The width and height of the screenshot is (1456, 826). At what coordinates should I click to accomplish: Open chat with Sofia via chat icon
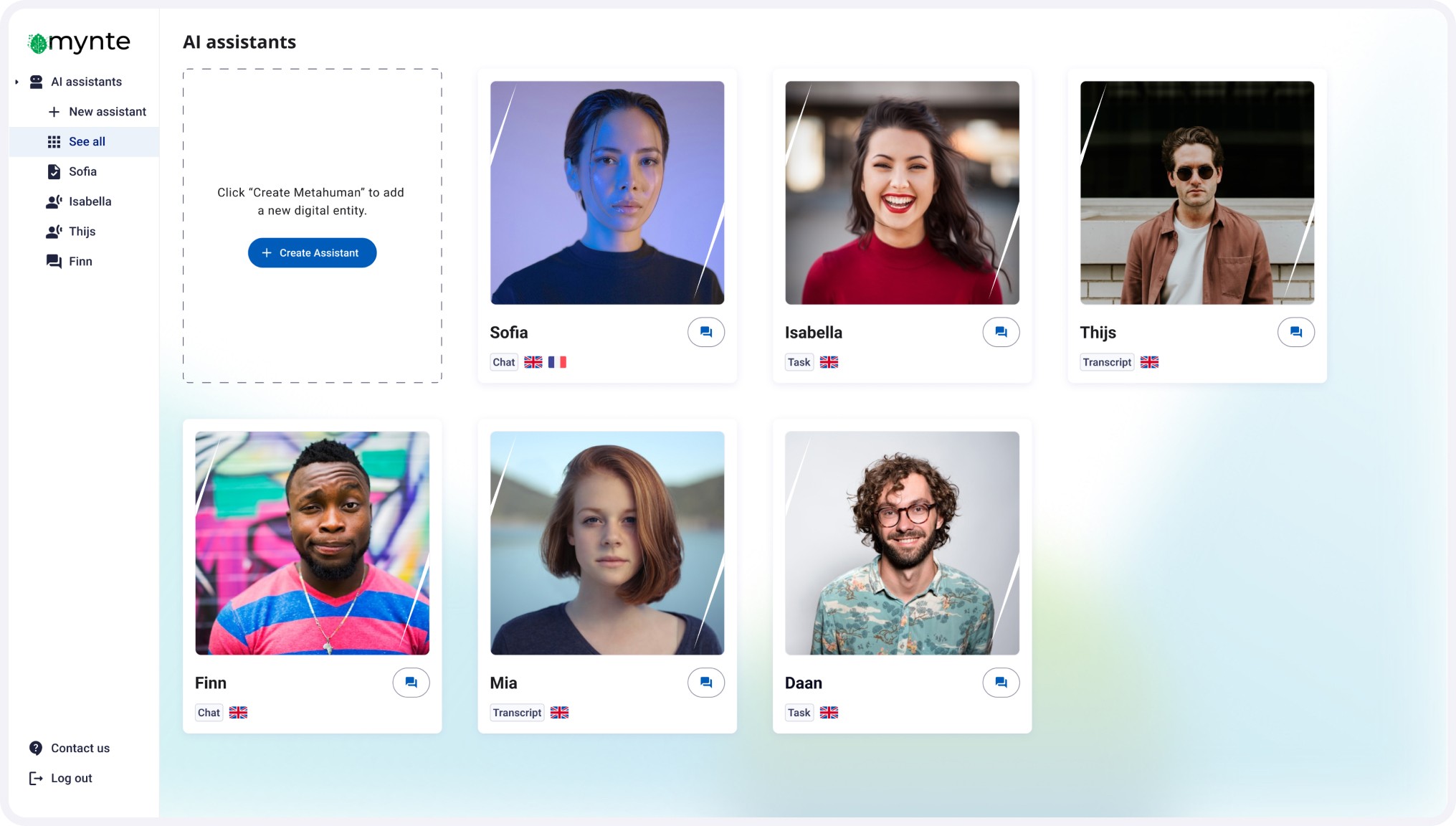(x=705, y=332)
